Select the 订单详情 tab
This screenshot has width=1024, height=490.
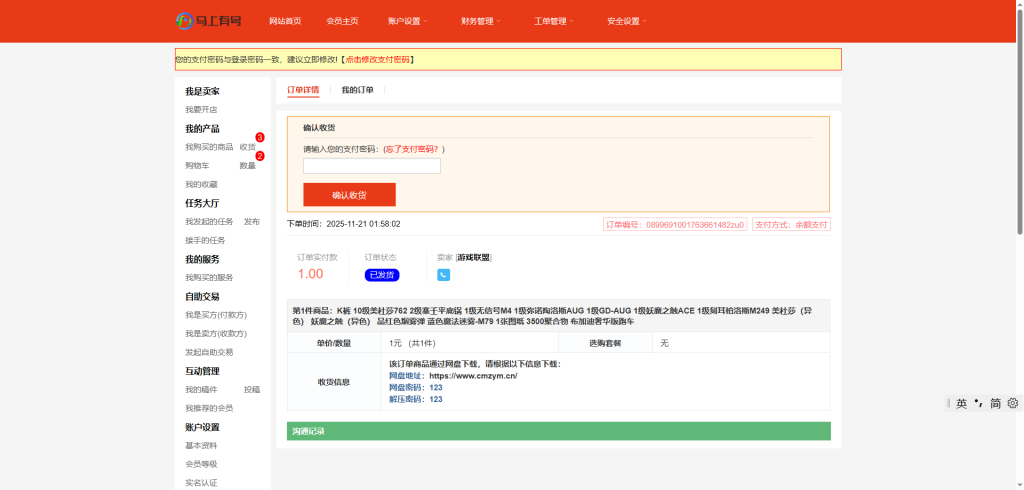click(x=303, y=90)
